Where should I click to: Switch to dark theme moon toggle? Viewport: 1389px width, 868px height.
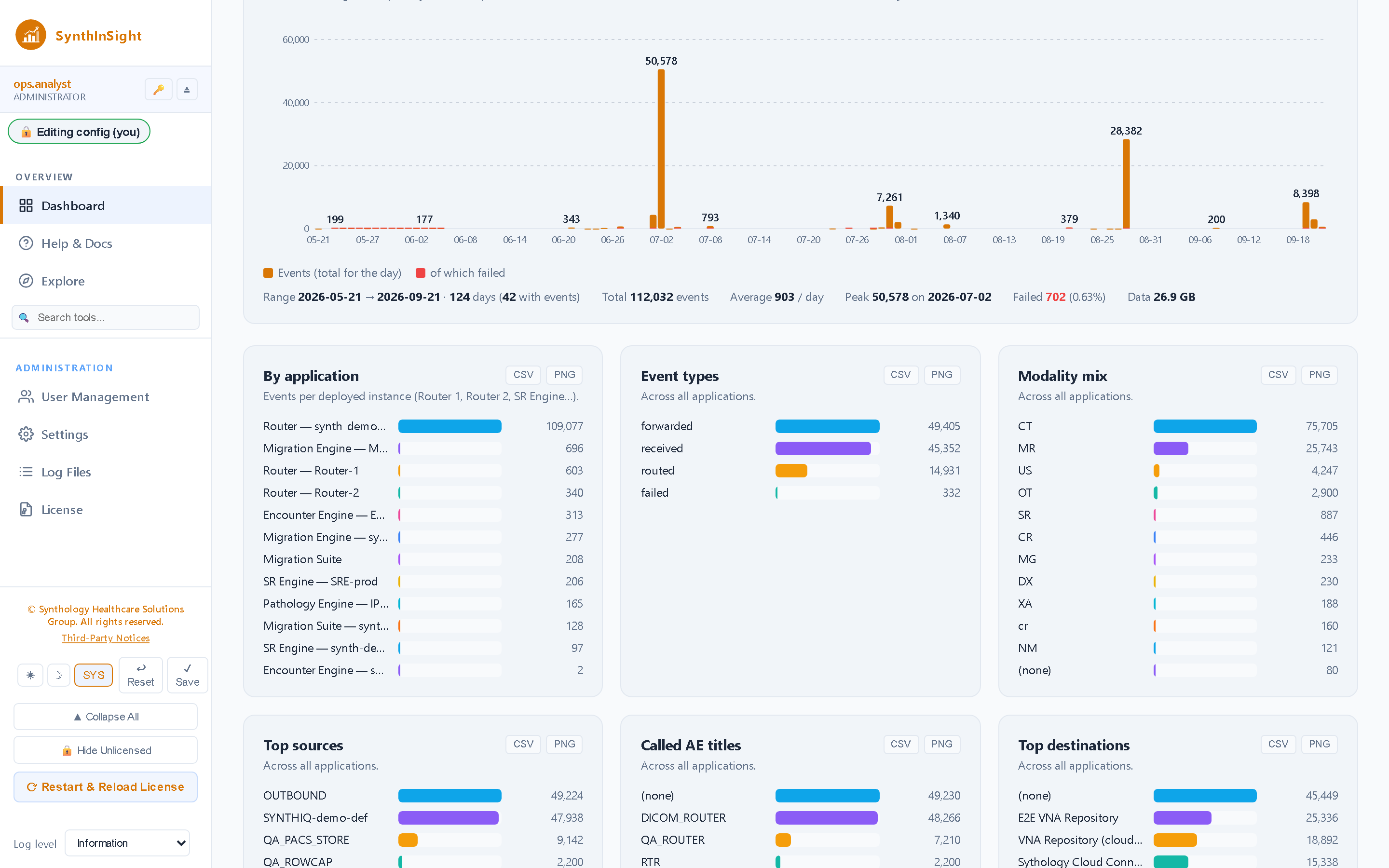pos(58,675)
